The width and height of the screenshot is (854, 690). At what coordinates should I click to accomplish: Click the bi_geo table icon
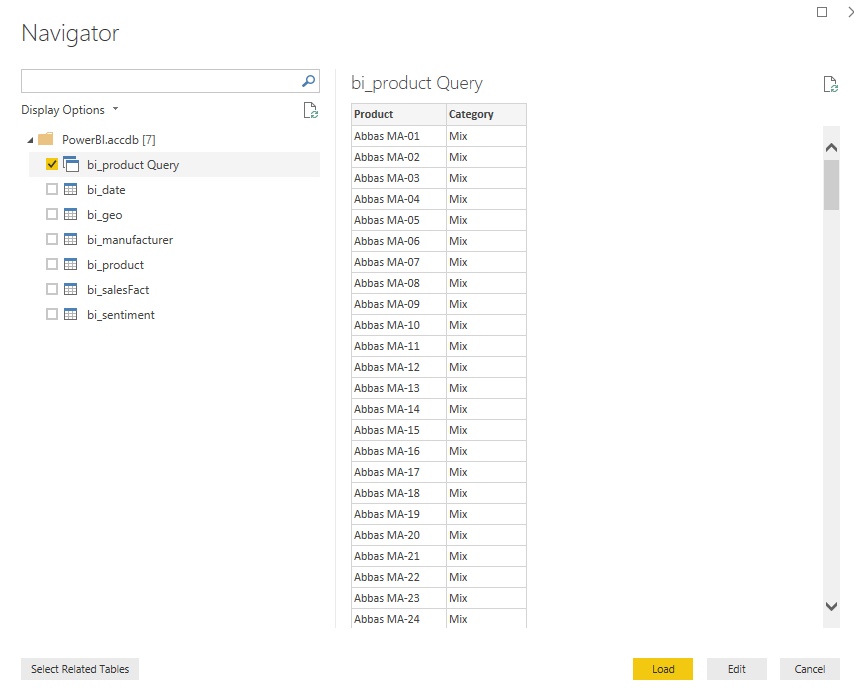[x=70, y=215]
